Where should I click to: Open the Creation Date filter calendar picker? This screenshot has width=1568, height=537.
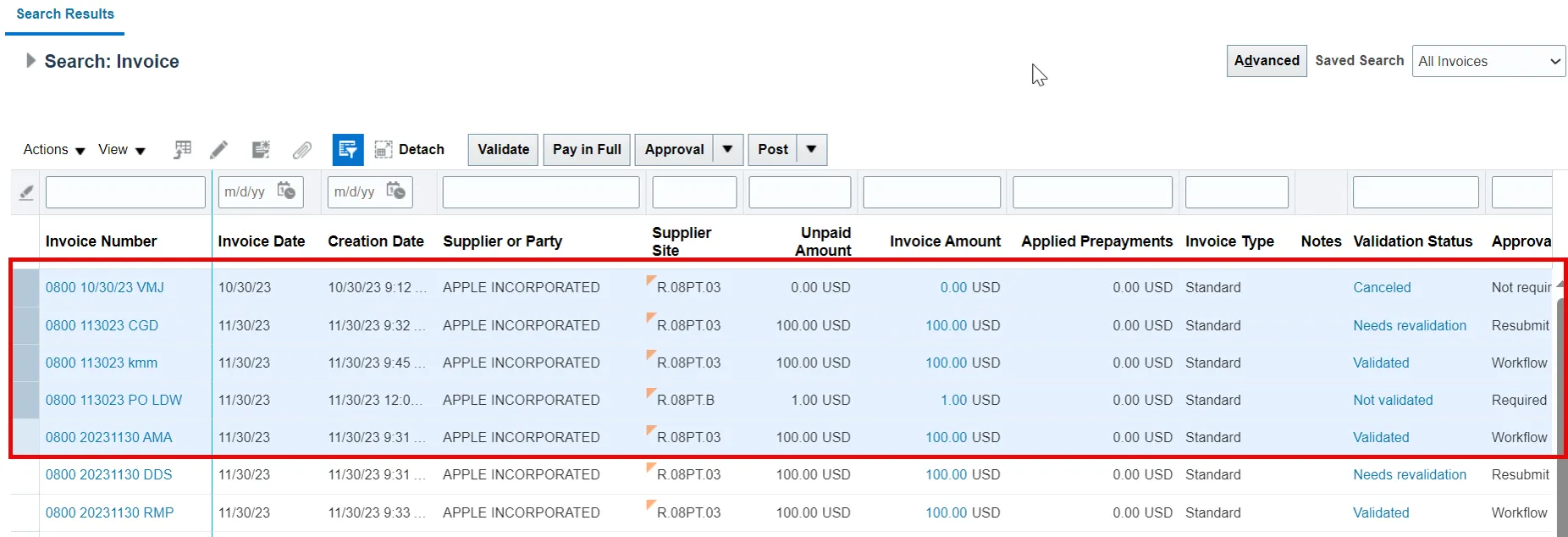click(x=395, y=191)
